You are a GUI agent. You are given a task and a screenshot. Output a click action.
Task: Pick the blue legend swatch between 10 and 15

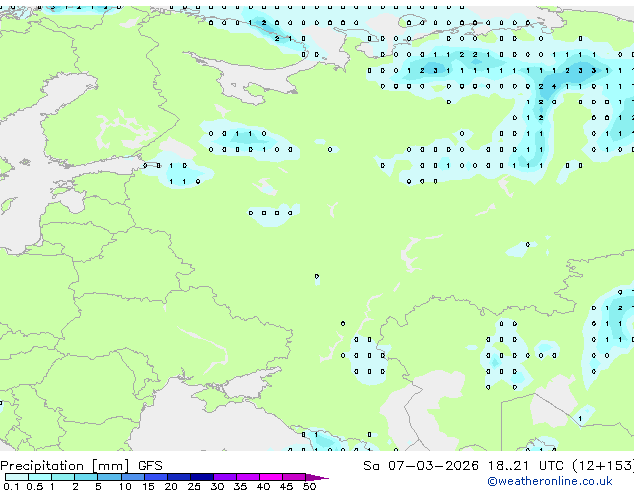pos(132,477)
